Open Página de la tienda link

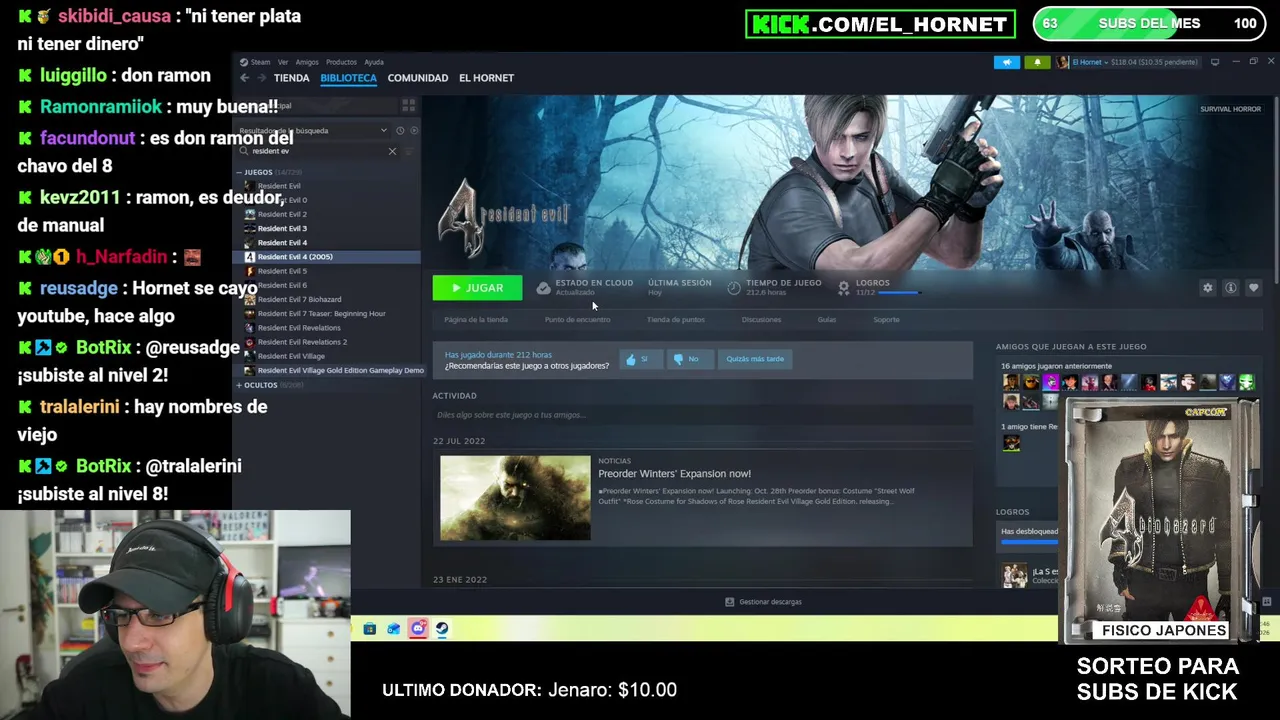pos(476,320)
